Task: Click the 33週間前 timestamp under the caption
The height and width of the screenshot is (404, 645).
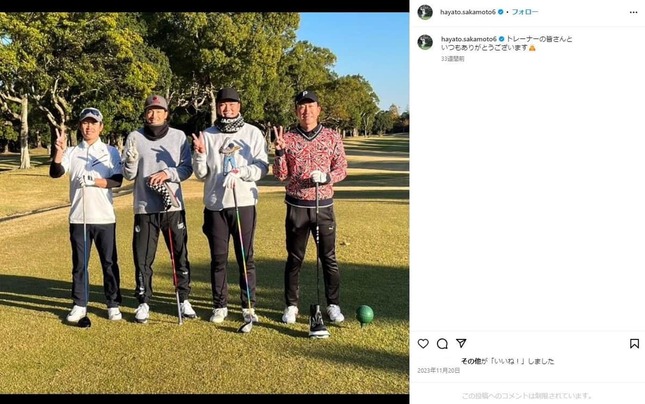Action: (452, 59)
